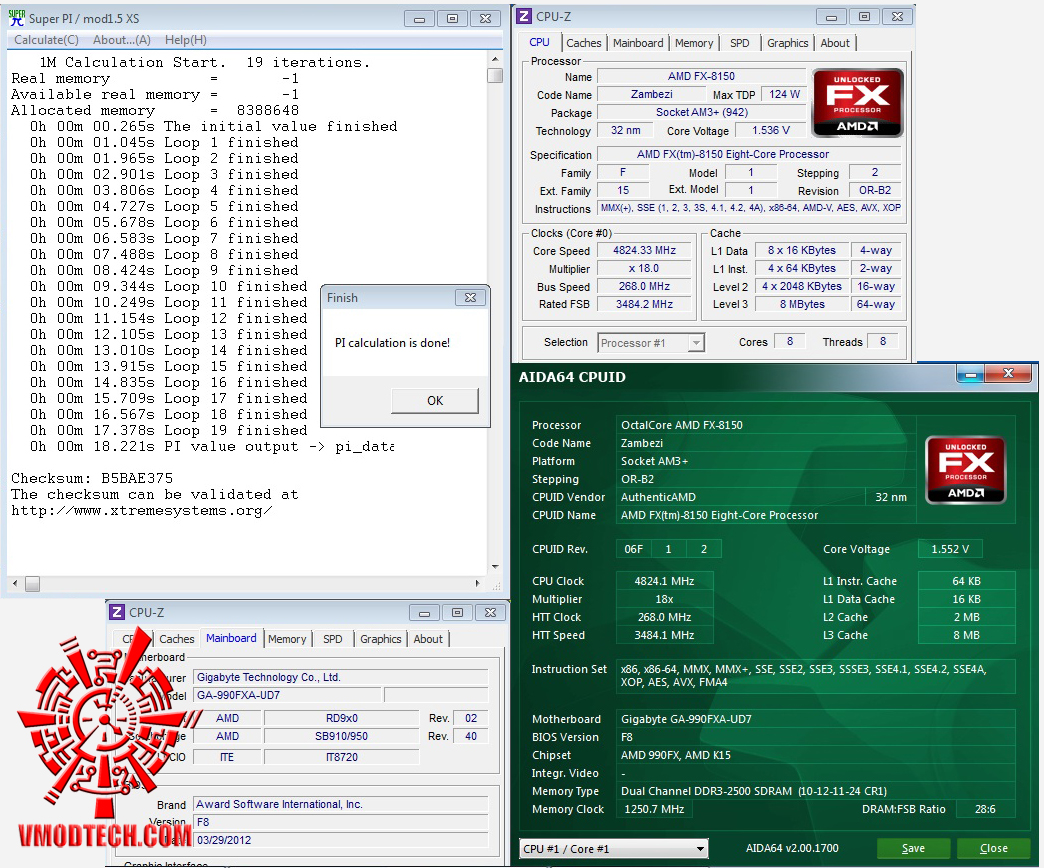The height and width of the screenshot is (868, 1044).
Task: Close AIDA64 CPUID with red X
Action: click(x=1009, y=373)
